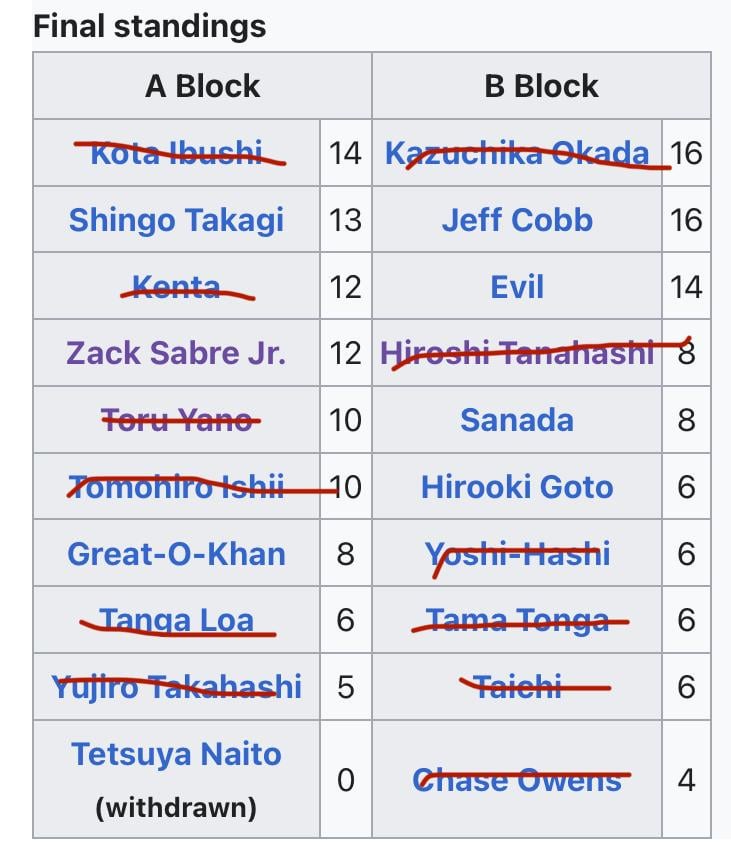Click the Toru Yano link
Image resolution: width=731 pixels, height=854 pixels.
pyautogui.click(x=176, y=420)
